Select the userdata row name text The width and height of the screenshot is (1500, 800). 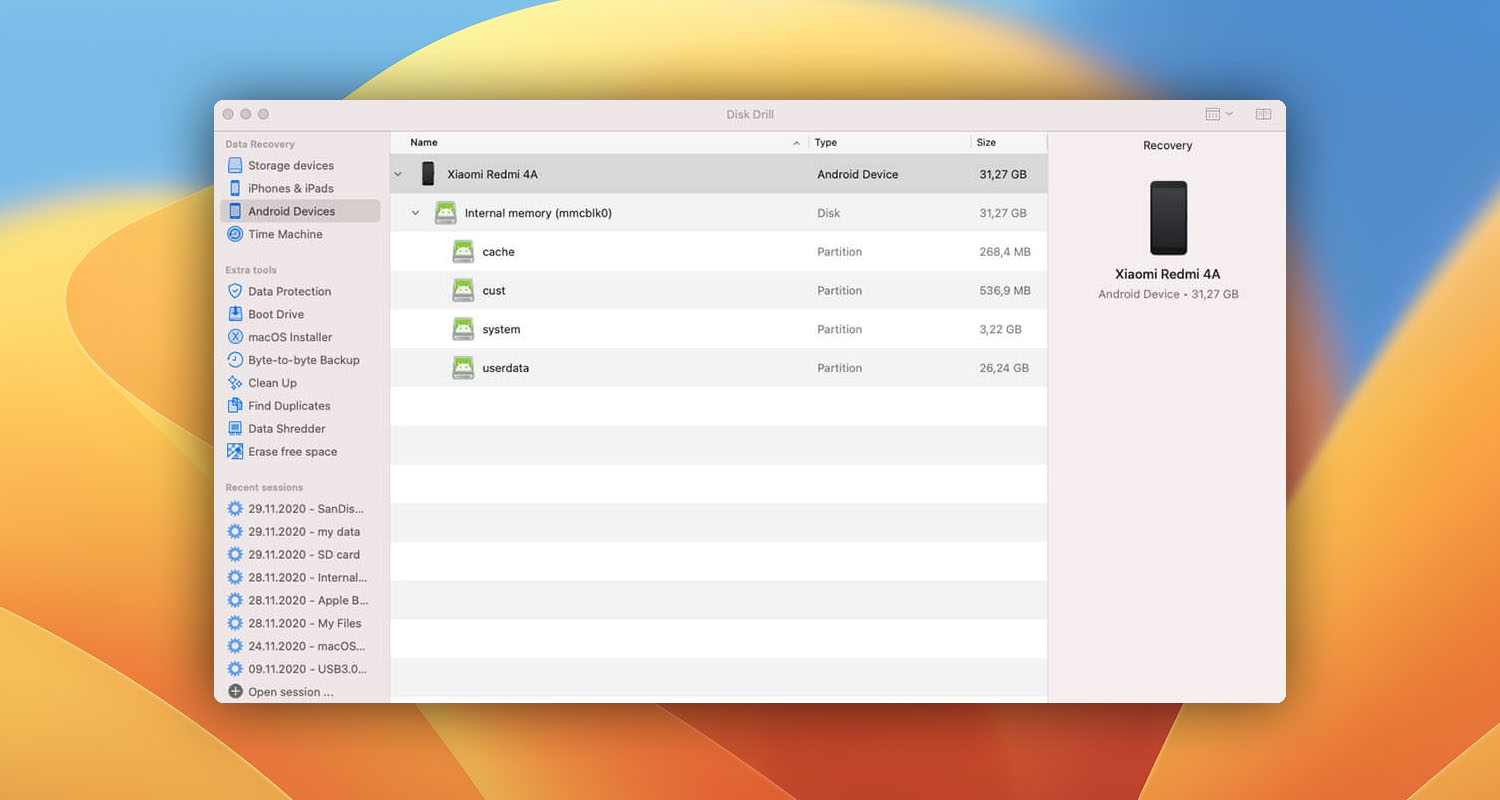tap(506, 368)
